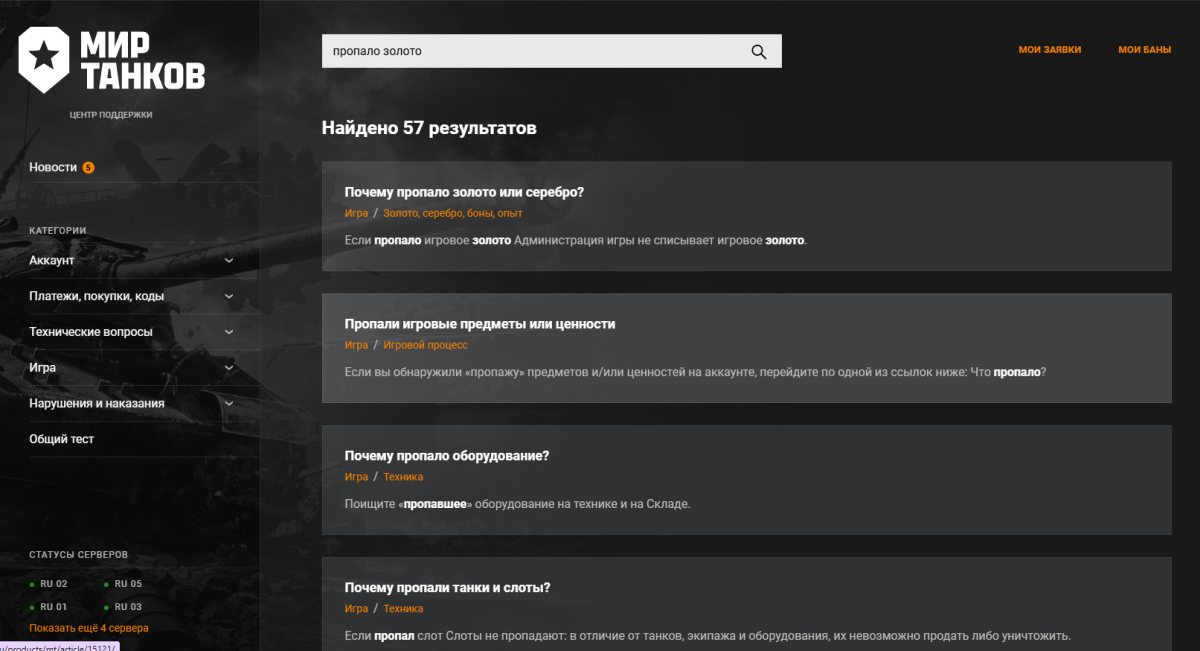This screenshot has height=651, width=1200.
Task: Click the Статусы серверов heading
Action: tap(78, 555)
